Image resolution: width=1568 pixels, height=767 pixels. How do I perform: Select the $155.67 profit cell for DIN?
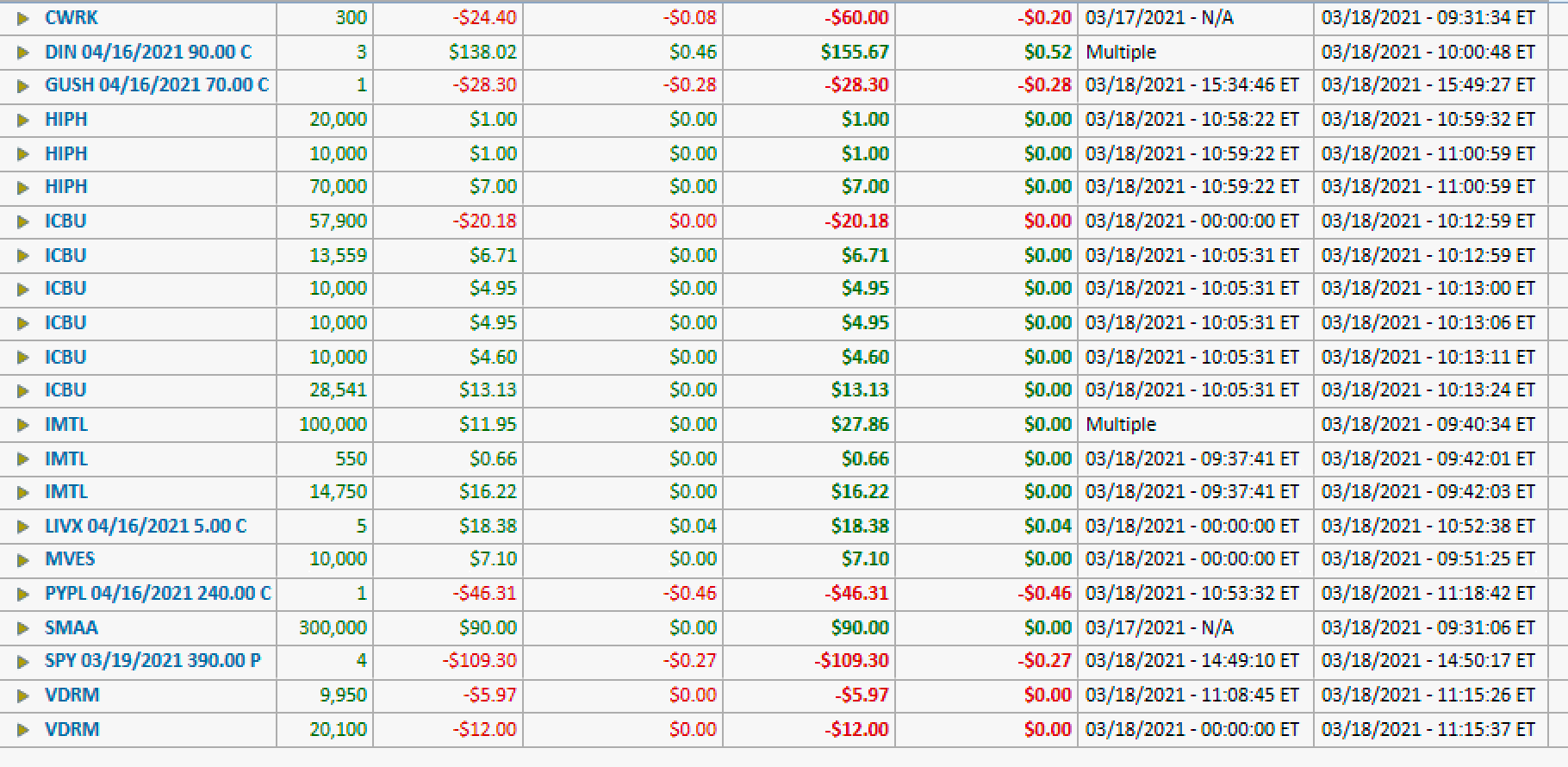[x=854, y=53]
